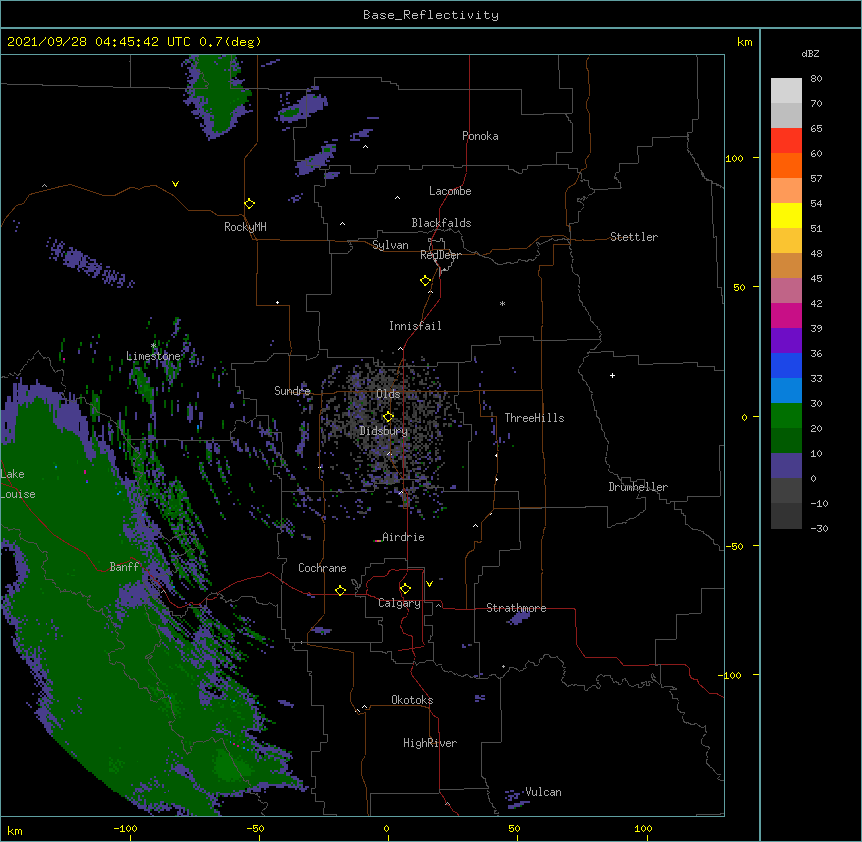Click the red 65 dBZ legend swatch
This screenshot has width=862, height=842.
[786, 140]
